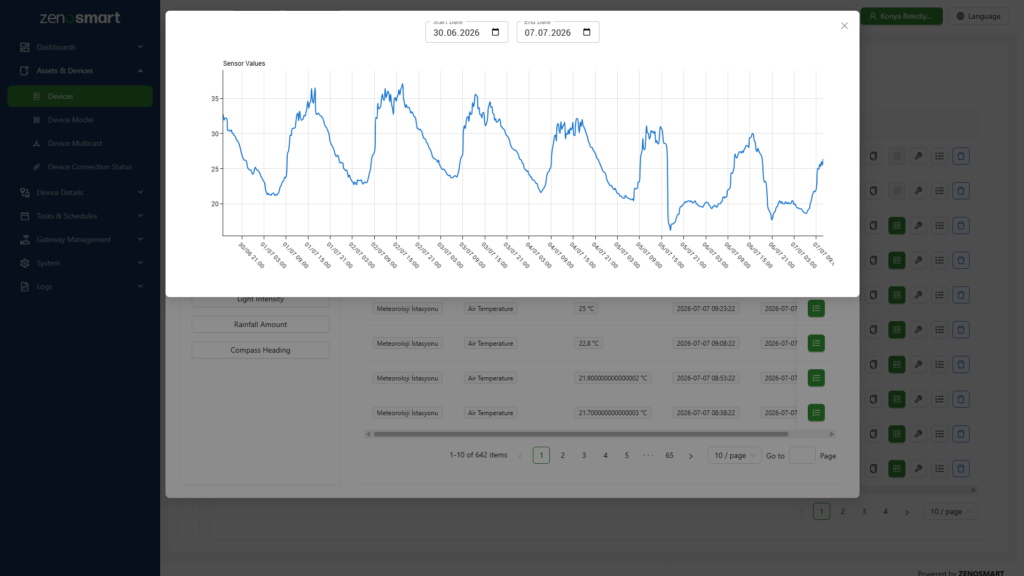1024x576 pixels.
Task: Click the key icon in the bottom device row
Action: click(918, 468)
